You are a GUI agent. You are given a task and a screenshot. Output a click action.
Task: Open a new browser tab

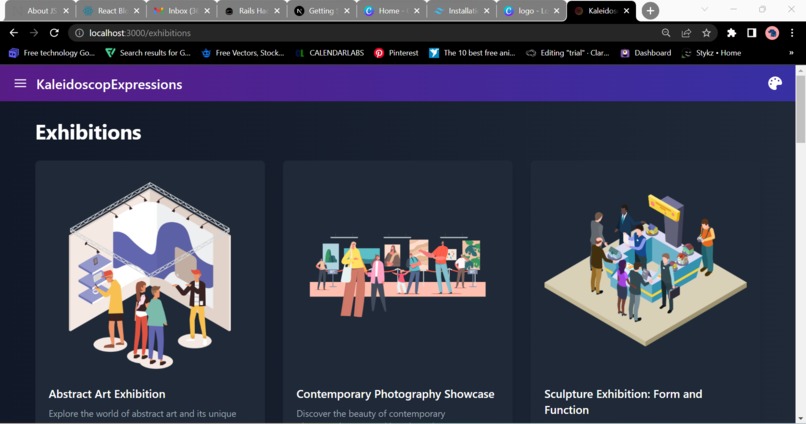tap(650, 11)
